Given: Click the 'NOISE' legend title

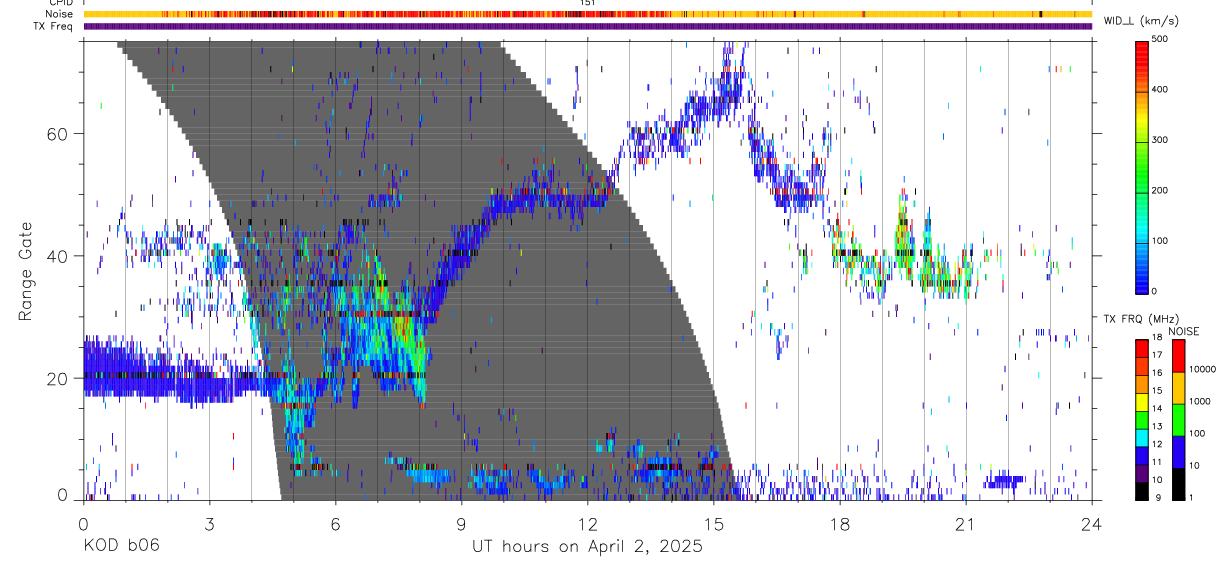Looking at the screenshot, I should pyautogui.click(x=1184, y=331).
